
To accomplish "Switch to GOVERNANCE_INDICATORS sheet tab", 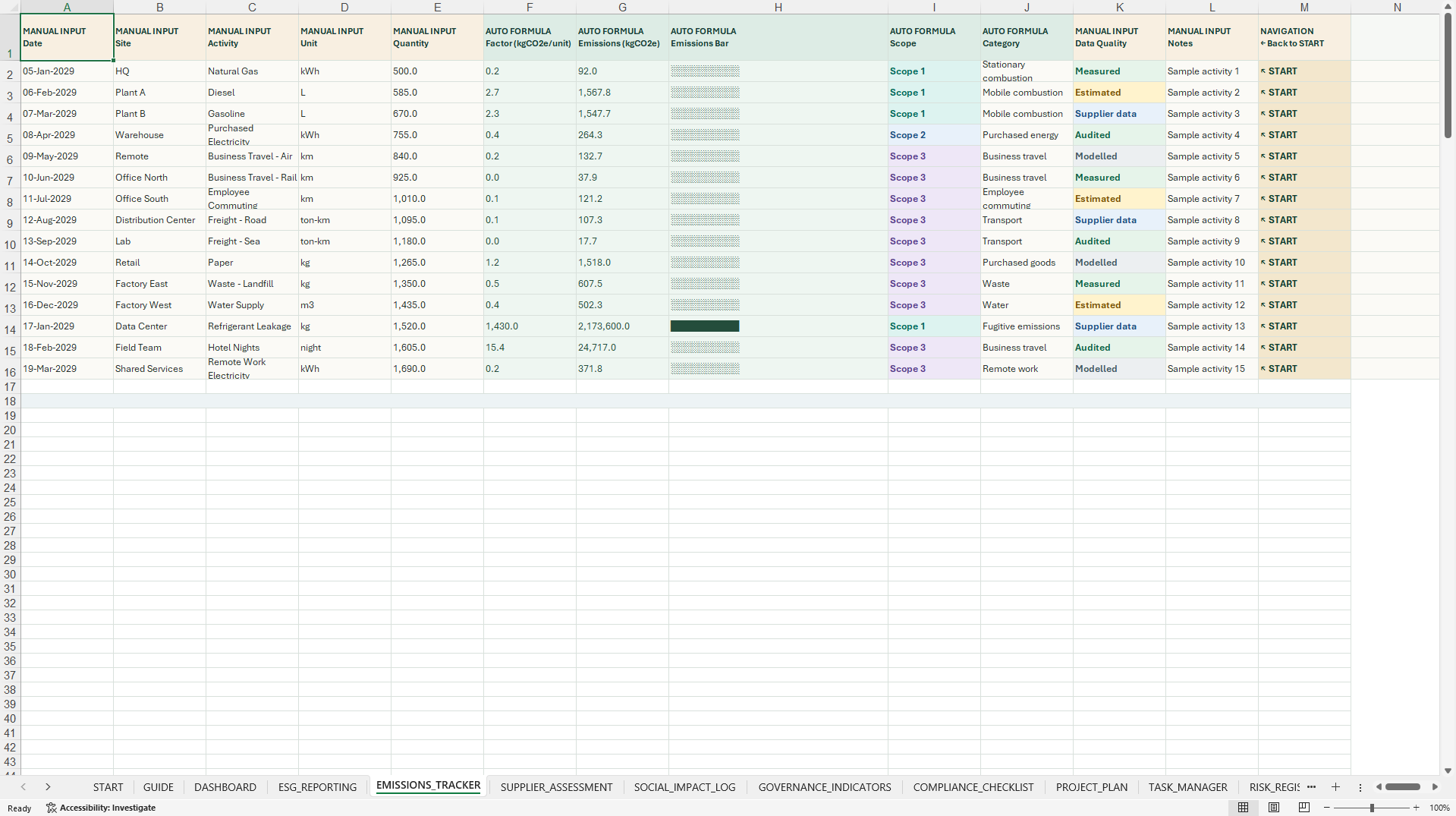I will tap(825, 787).
